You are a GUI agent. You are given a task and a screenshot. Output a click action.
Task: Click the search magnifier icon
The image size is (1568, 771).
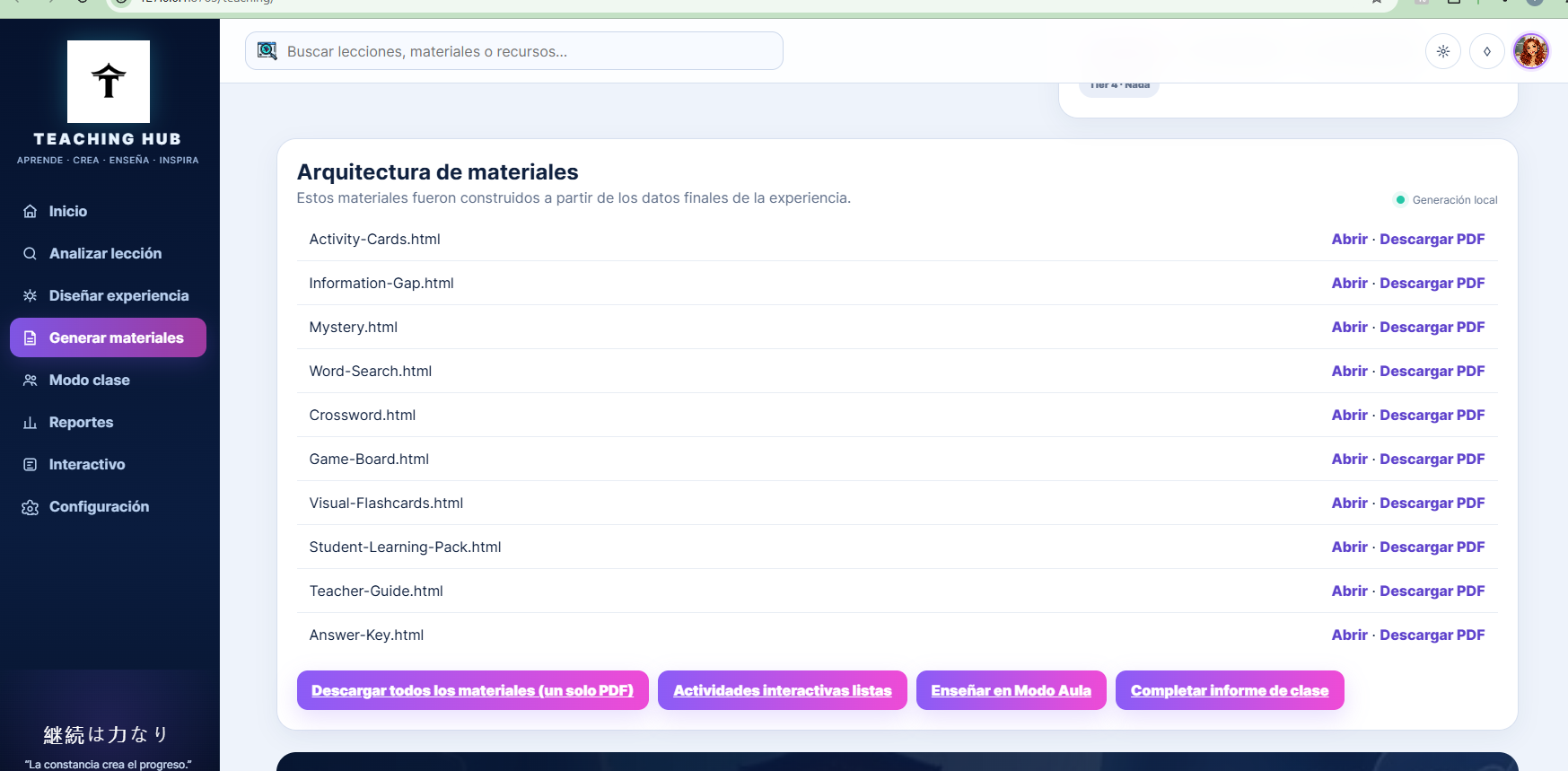point(267,51)
